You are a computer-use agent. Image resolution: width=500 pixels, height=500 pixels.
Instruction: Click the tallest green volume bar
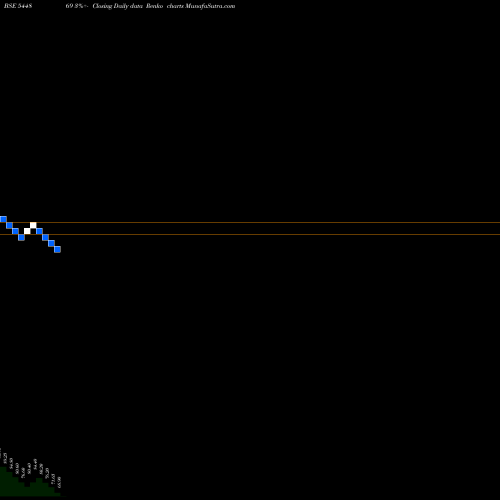(3, 482)
